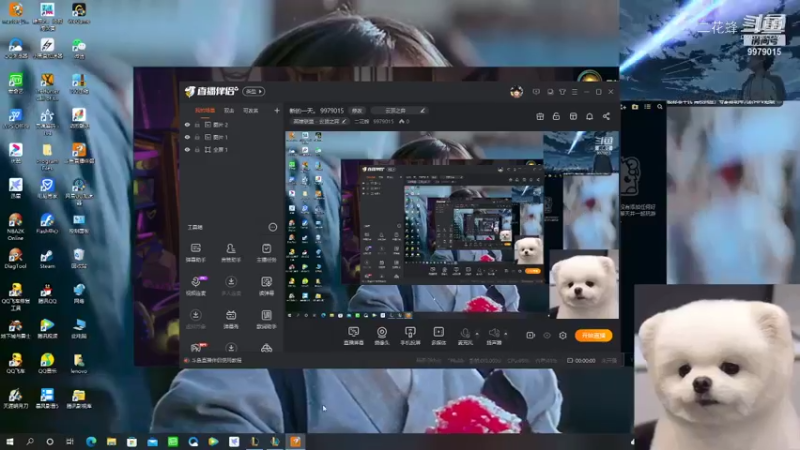Add a new scene with plus button
The image size is (800, 450).
click(277, 110)
